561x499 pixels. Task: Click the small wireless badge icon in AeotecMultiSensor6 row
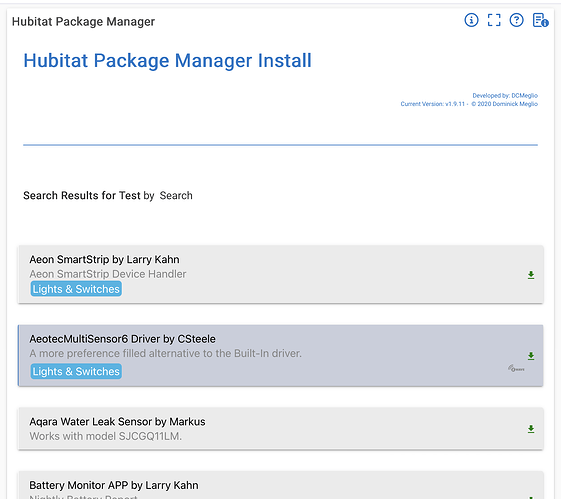coord(516,368)
